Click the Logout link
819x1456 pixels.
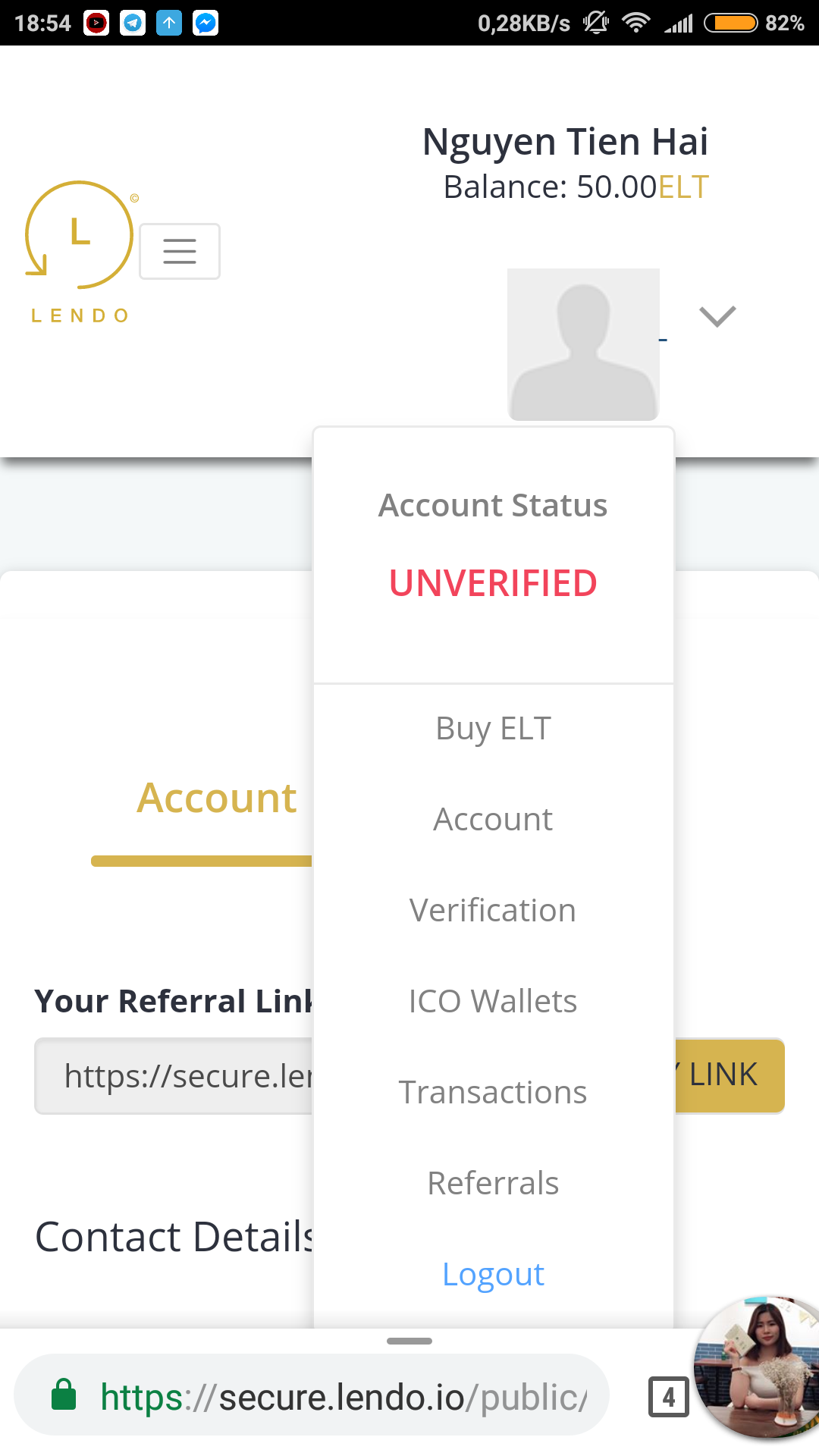click(x=493, y=1275)
